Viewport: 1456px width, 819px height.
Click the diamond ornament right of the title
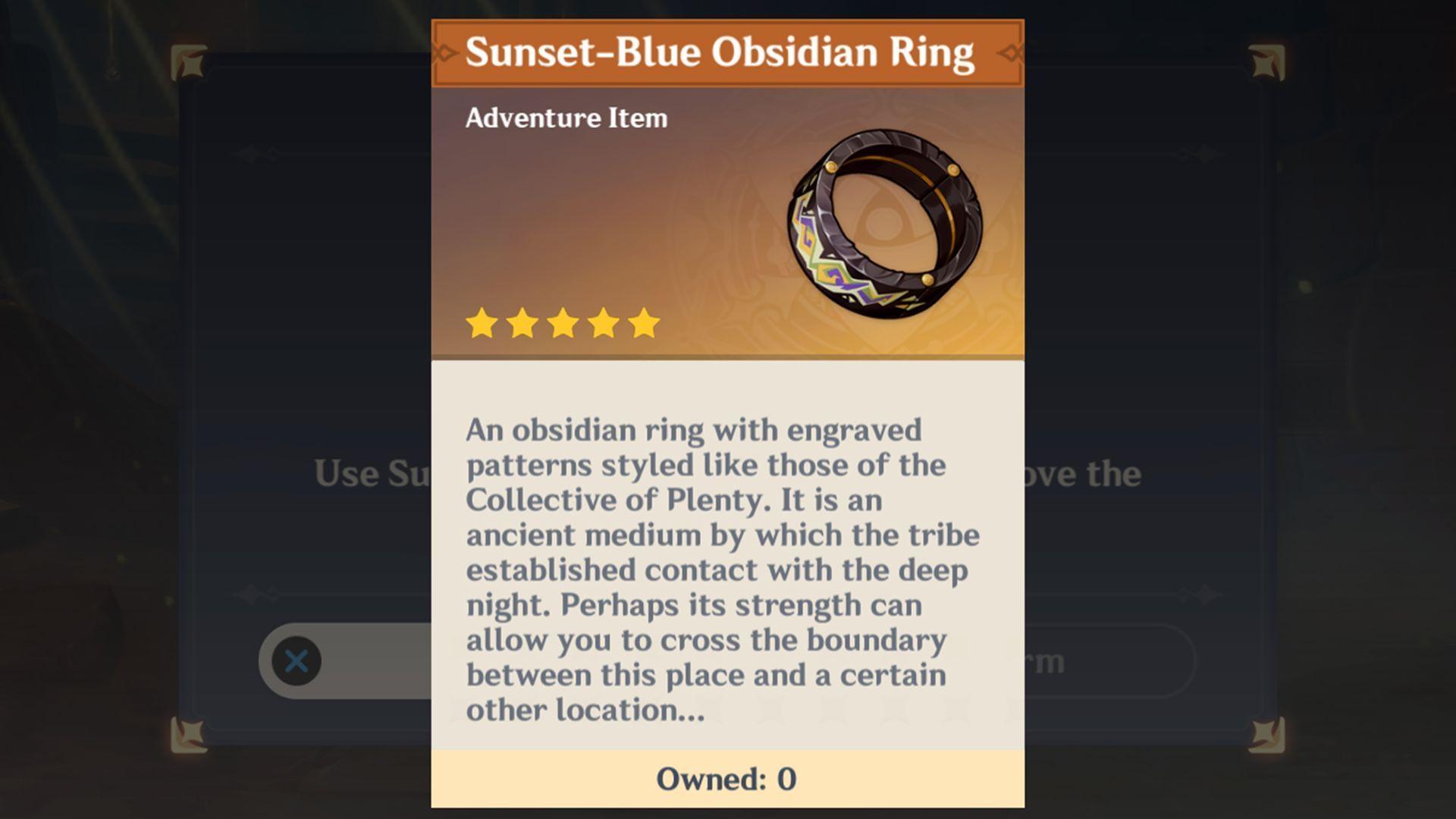[1010, 53]
